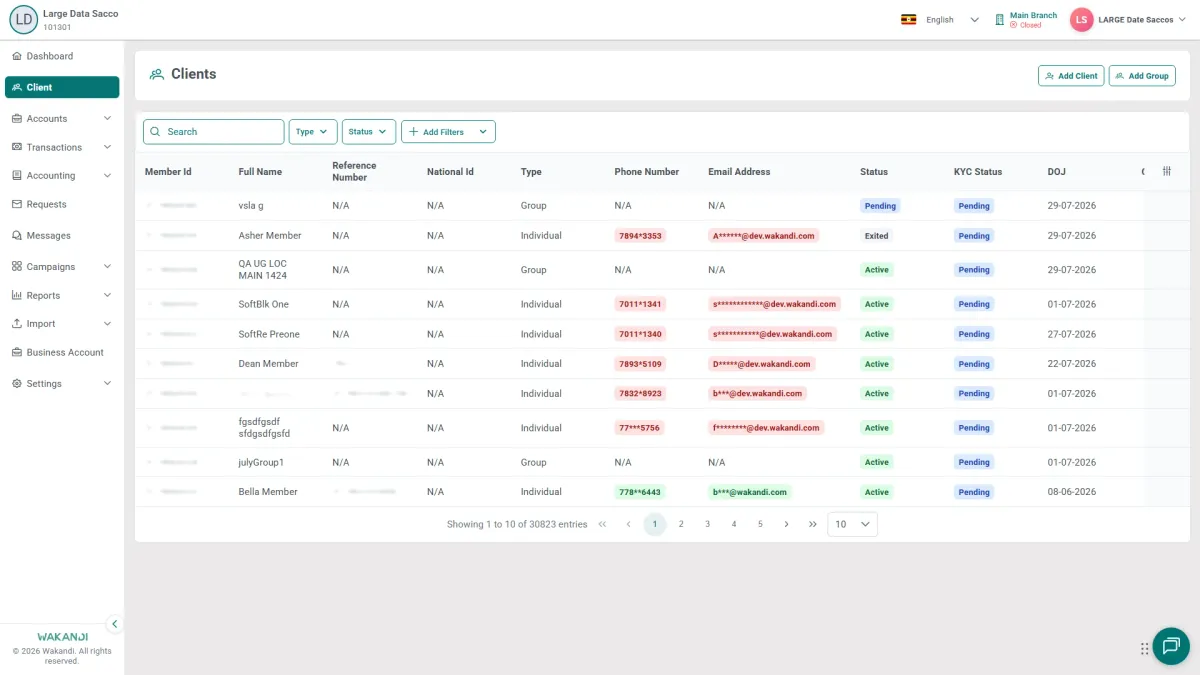Click into the Search clients field

[214, 131]
